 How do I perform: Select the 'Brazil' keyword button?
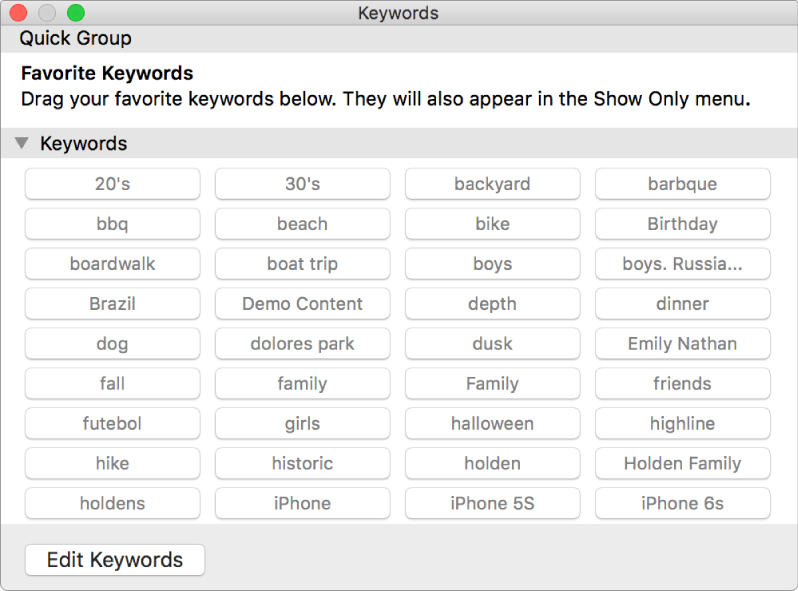click(x=112, y=304)
